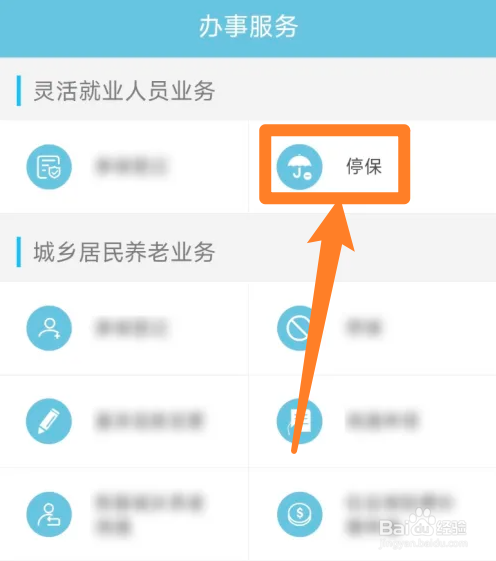Tap the 城乡居民养老业务 section header
Screen dimensions: 496x561
[124, 252]
